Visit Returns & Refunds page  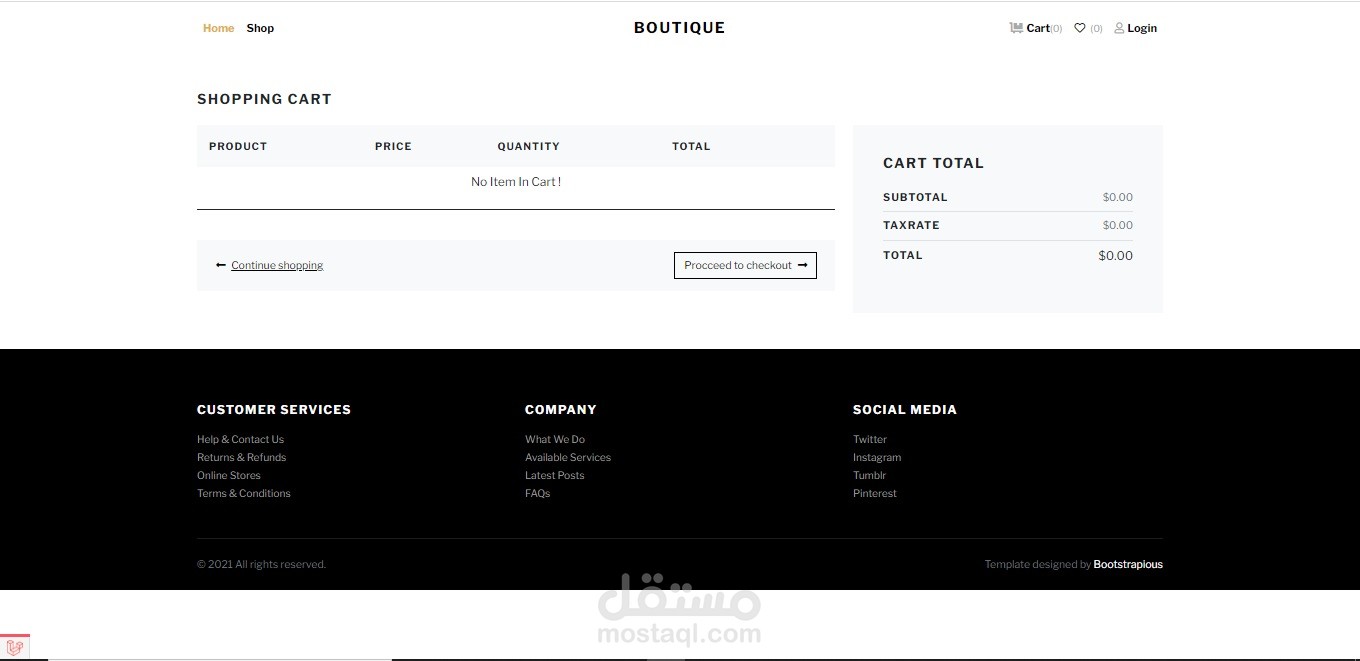(241, 457)
